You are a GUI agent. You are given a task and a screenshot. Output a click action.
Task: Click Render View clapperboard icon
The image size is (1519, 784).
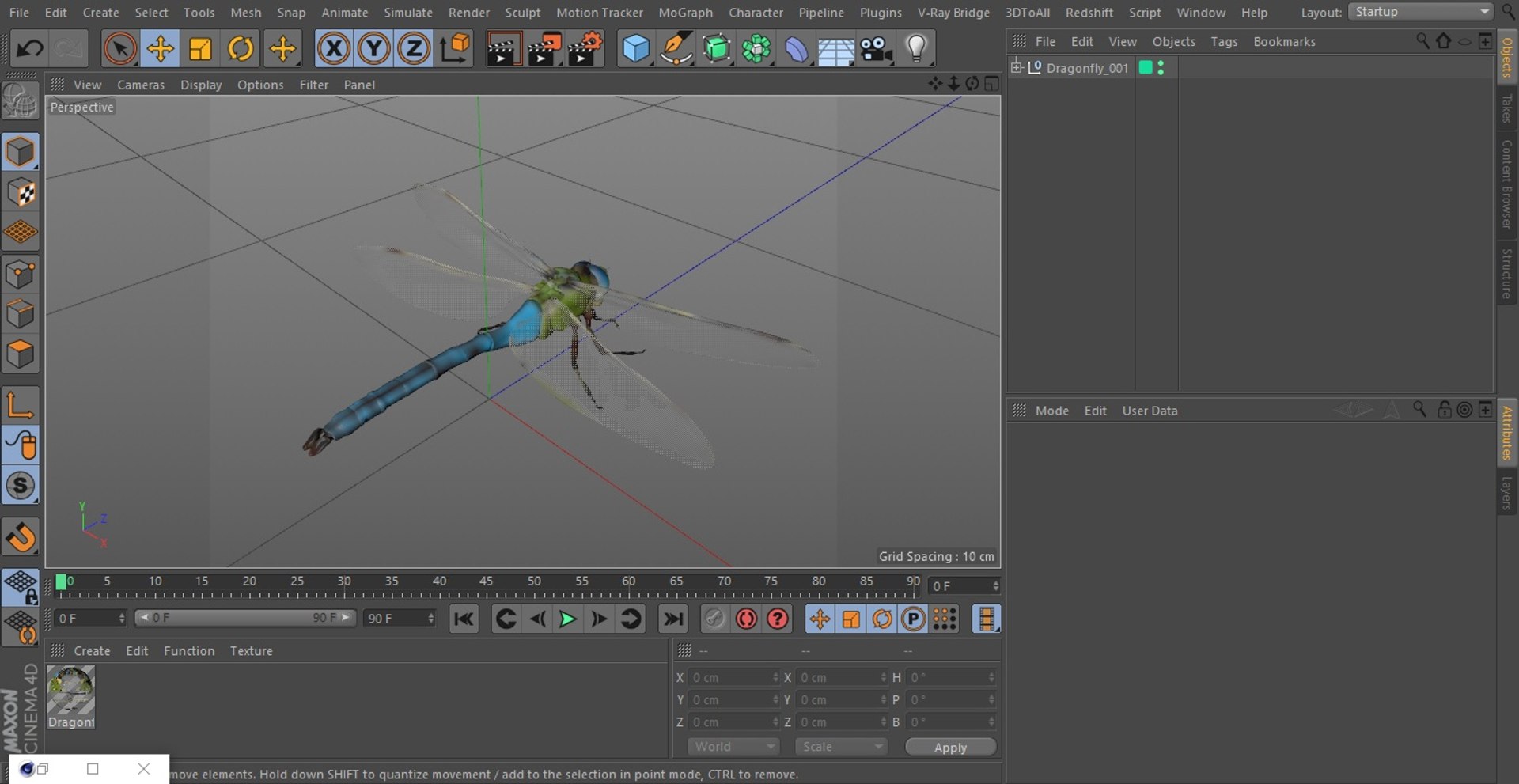click(x=503, y=49)
